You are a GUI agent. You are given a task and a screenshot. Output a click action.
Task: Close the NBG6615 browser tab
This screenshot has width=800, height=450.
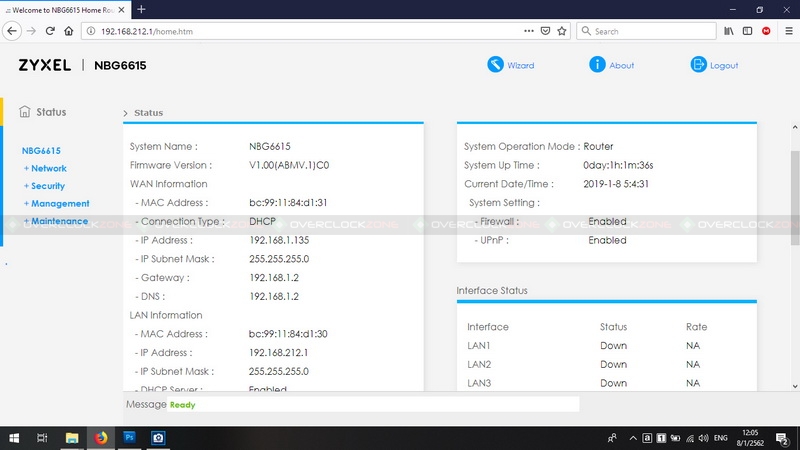121,10
